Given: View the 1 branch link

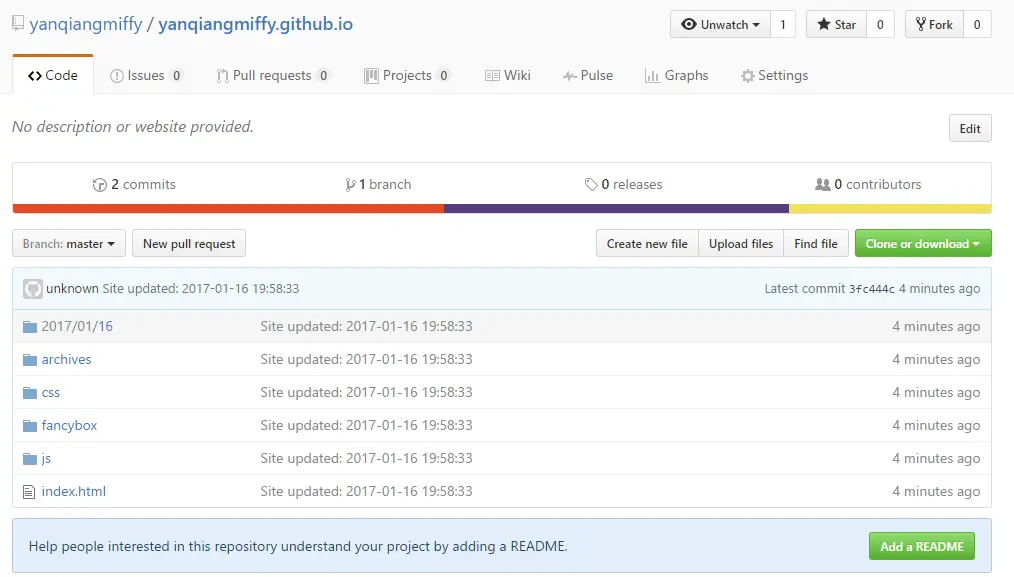Looking at the screenshot, I should [378, 184].
